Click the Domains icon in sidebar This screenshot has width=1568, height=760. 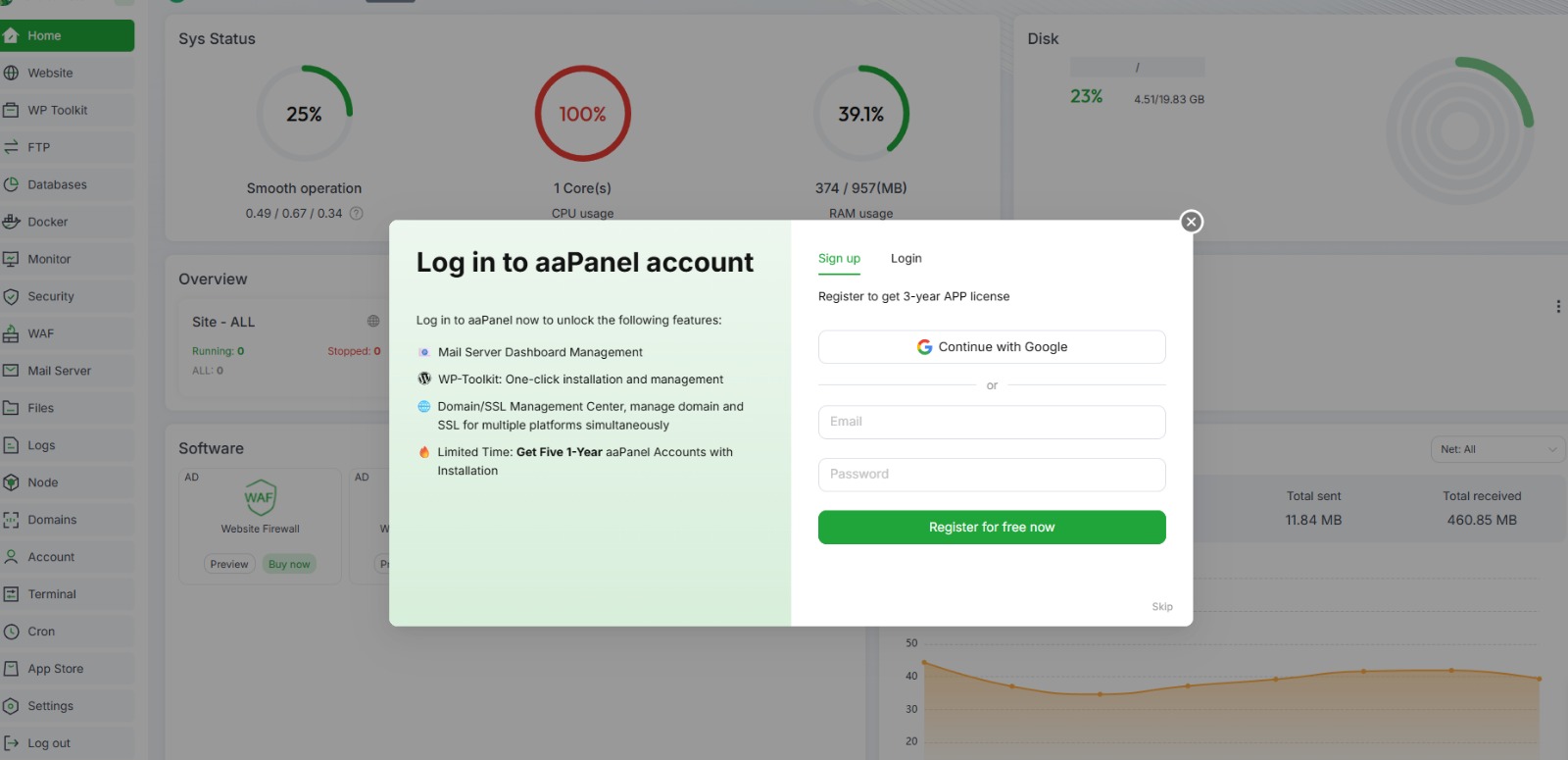tap(12, 520)
